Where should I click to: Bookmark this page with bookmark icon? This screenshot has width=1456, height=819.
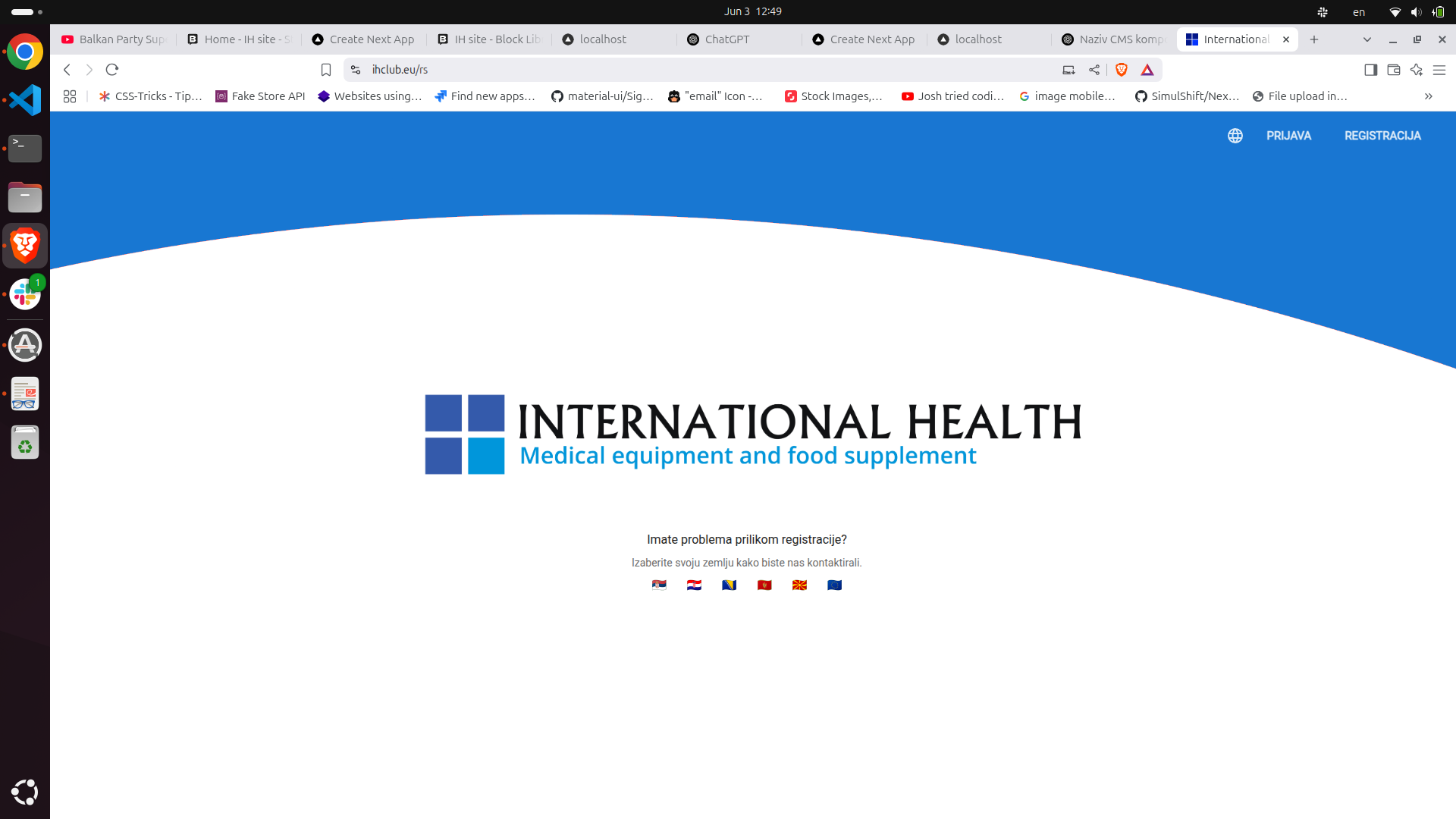click(x=326, y=70)
